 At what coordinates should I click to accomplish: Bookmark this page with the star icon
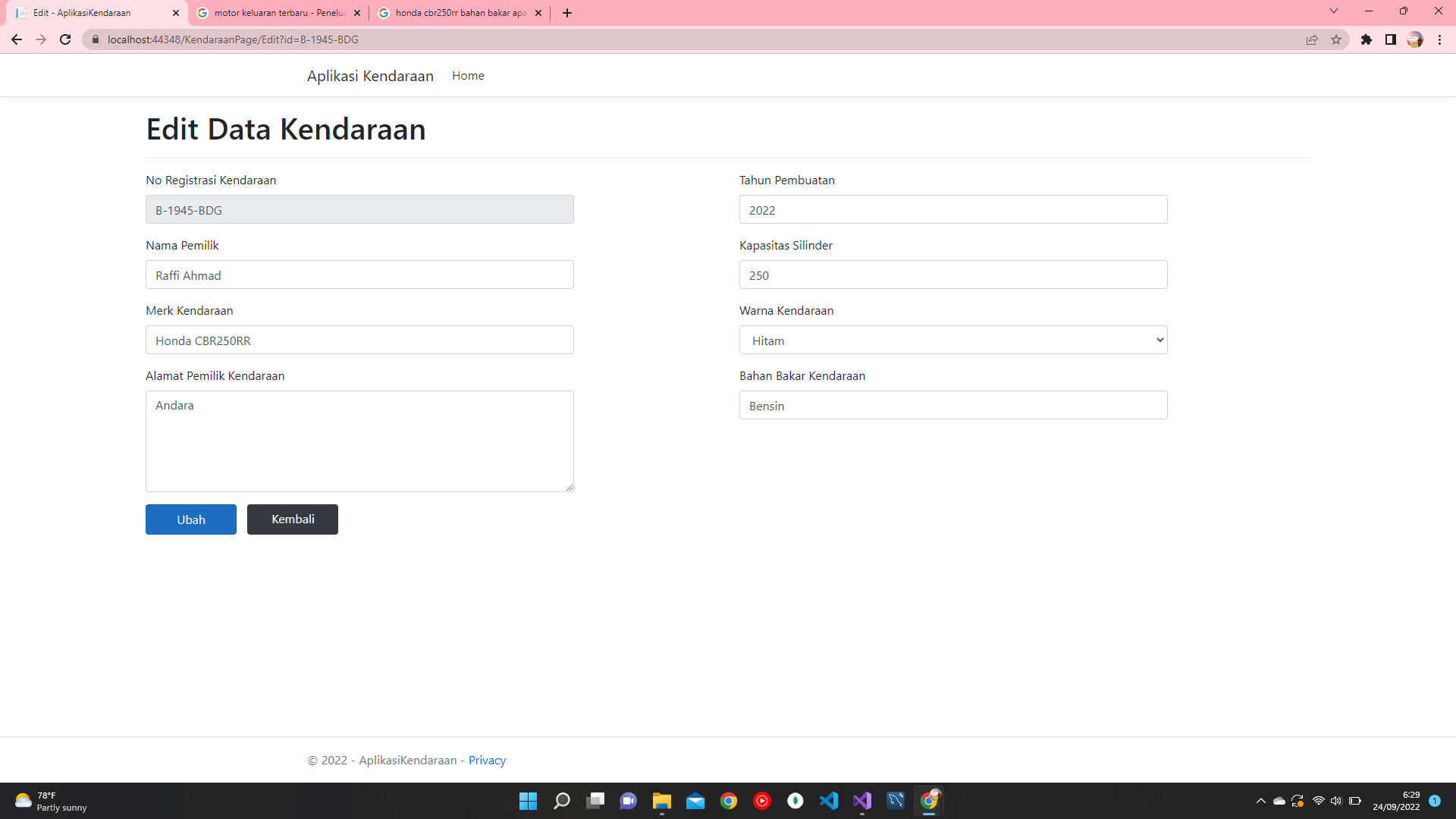point(1336,39)
